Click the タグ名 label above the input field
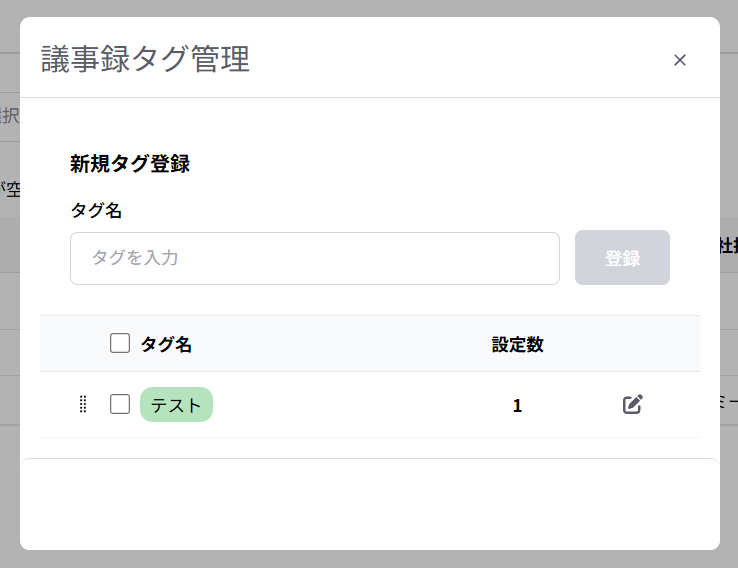738x568 pixels. coord(96,210)
